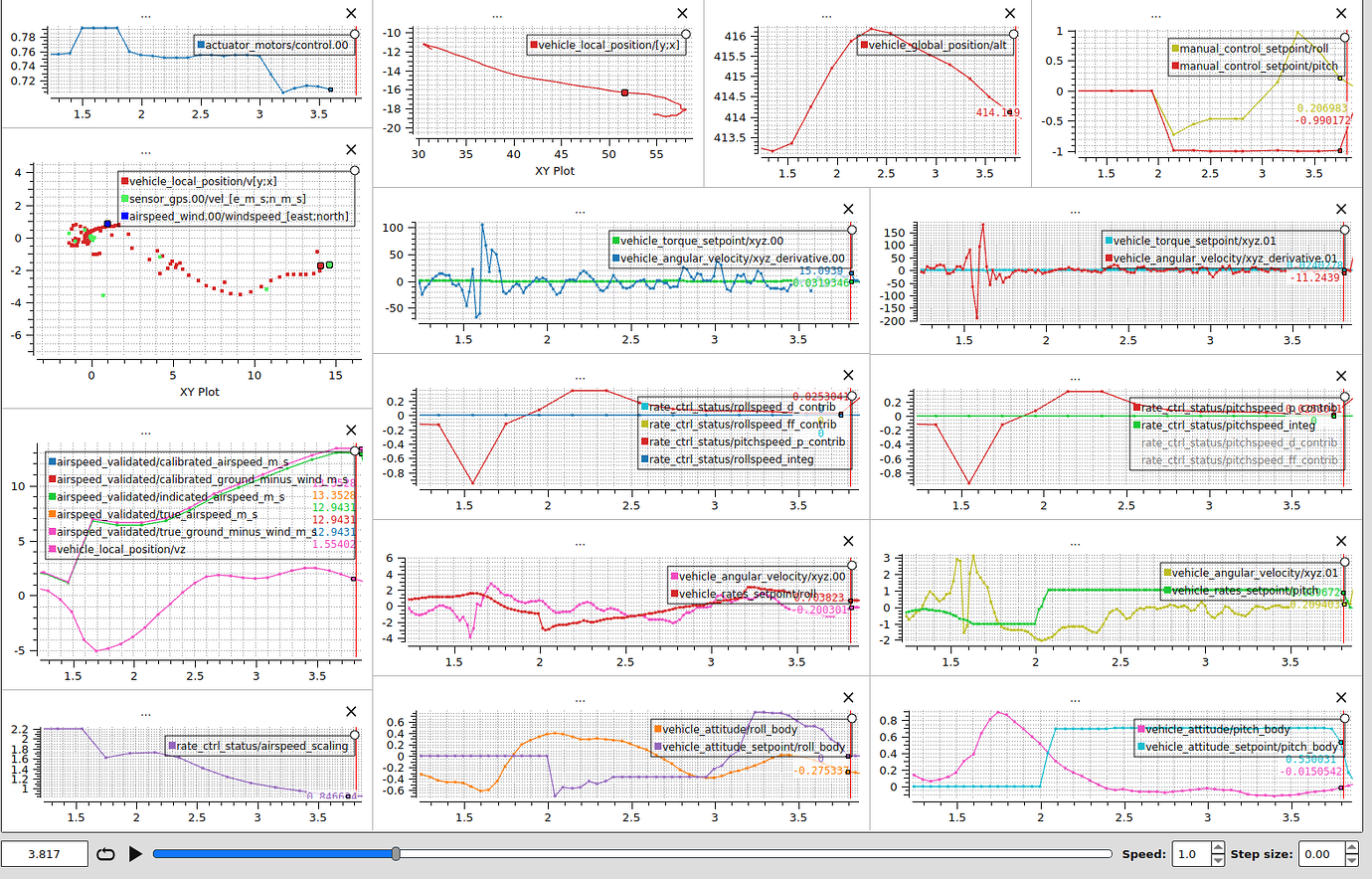The image size is (1372, 879).
Task: Click the rate_ctrl_status/rollspeed_integ legend label
Action: (x=732, y=459)
